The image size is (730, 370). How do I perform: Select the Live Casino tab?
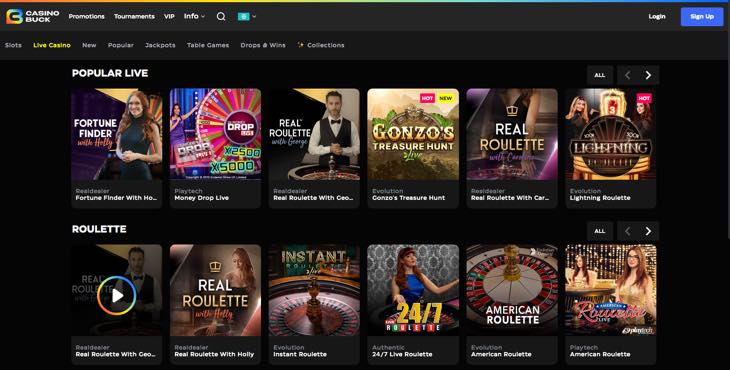(x=52, y=45)
